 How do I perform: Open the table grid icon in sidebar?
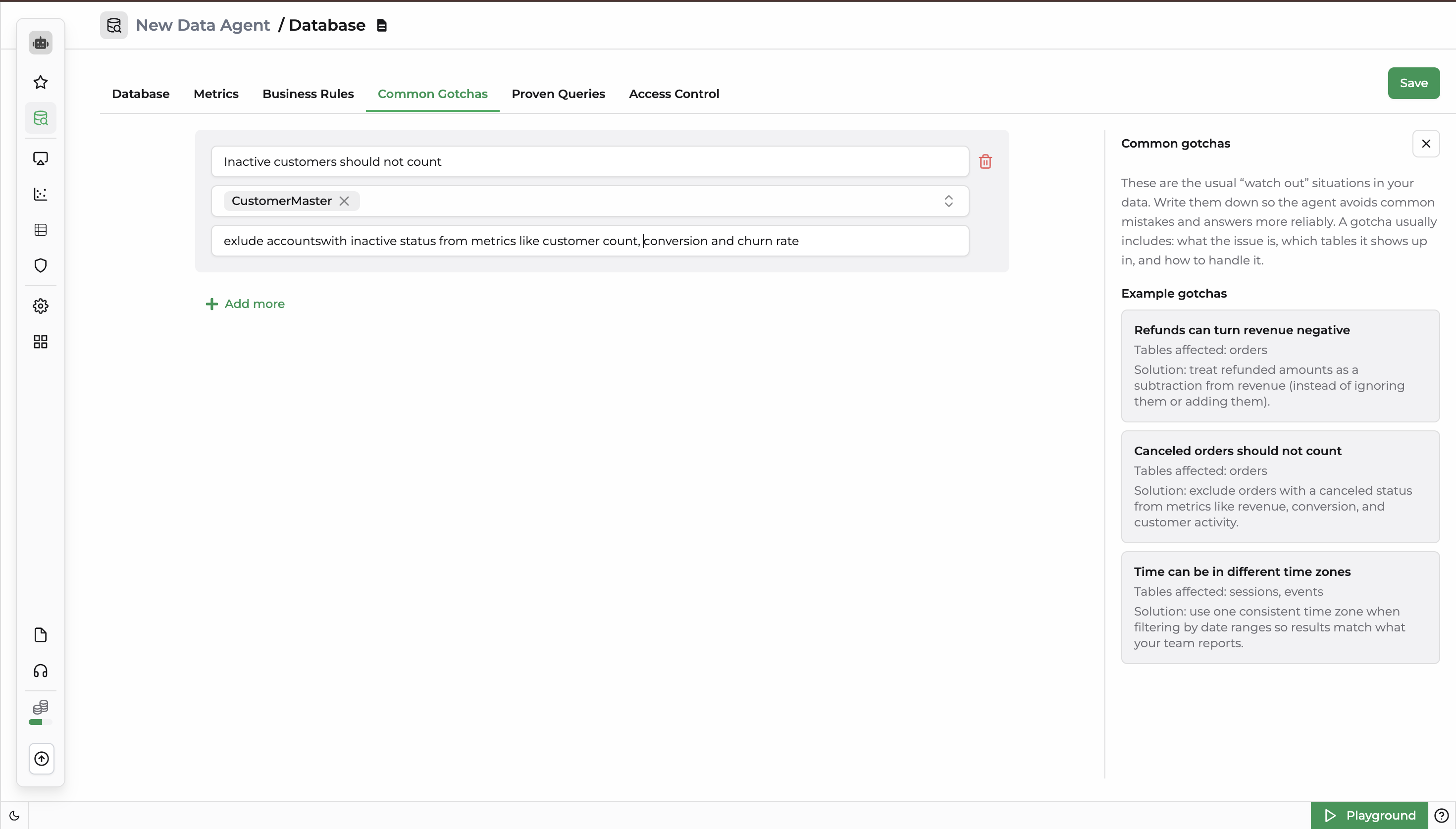click(x=41, y=230)
